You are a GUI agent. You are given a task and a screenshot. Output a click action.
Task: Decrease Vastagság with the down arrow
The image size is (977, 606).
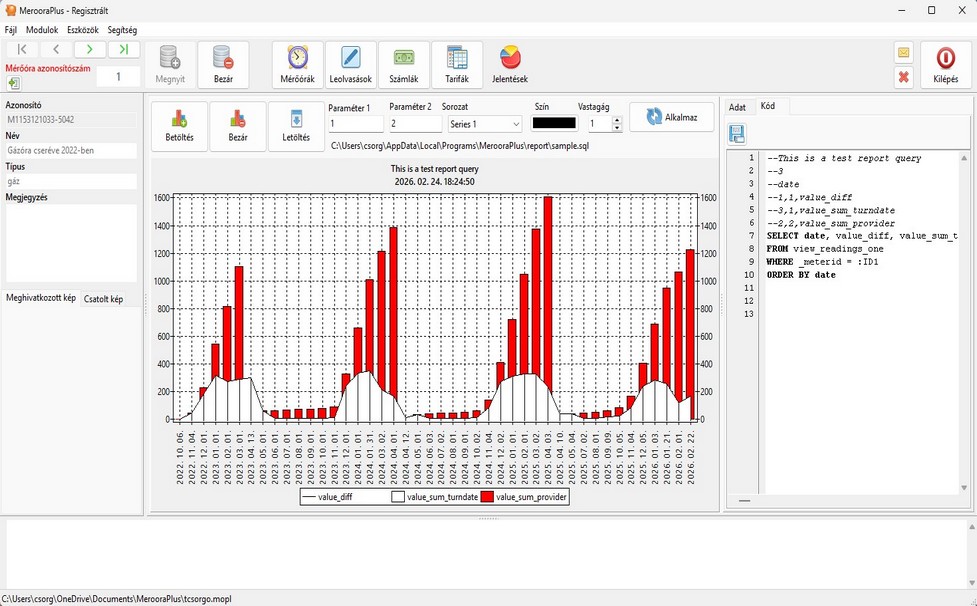[x=616, y=129]
